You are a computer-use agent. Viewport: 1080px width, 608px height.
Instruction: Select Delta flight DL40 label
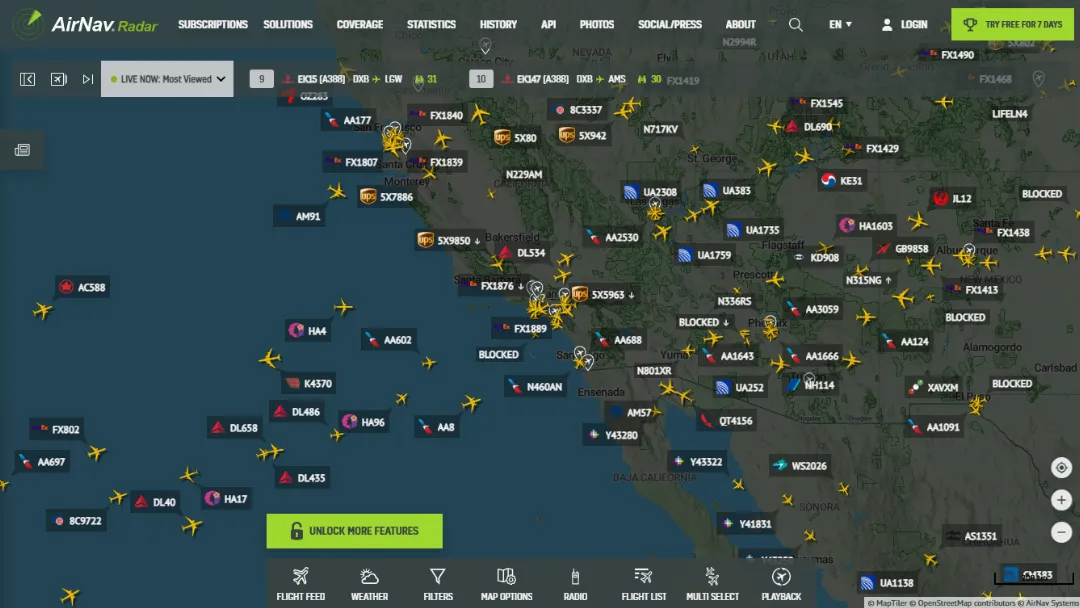[x=155, y=502]
